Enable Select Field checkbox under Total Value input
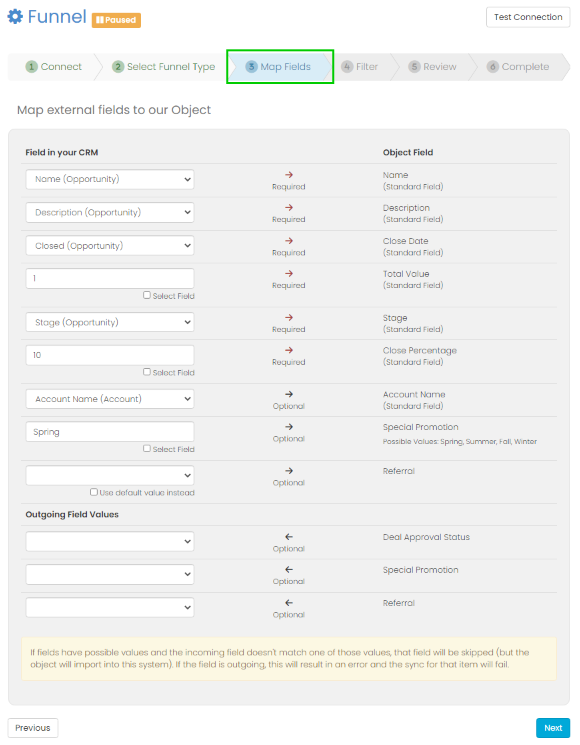The width and height of the screenshot is (580, 745). (x=147, y=295)
